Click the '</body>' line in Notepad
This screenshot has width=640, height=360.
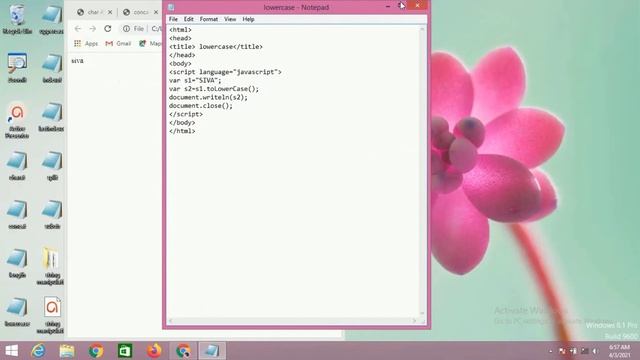[x=182, y=122]
